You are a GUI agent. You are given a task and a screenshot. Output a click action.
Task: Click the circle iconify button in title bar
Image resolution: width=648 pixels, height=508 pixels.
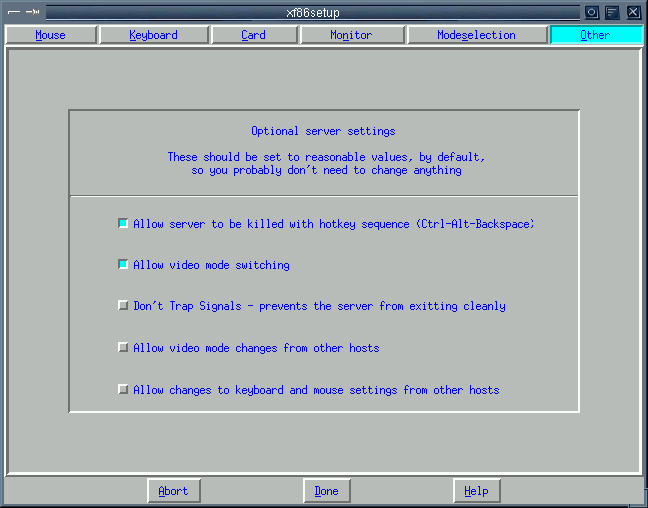[592, 12]
